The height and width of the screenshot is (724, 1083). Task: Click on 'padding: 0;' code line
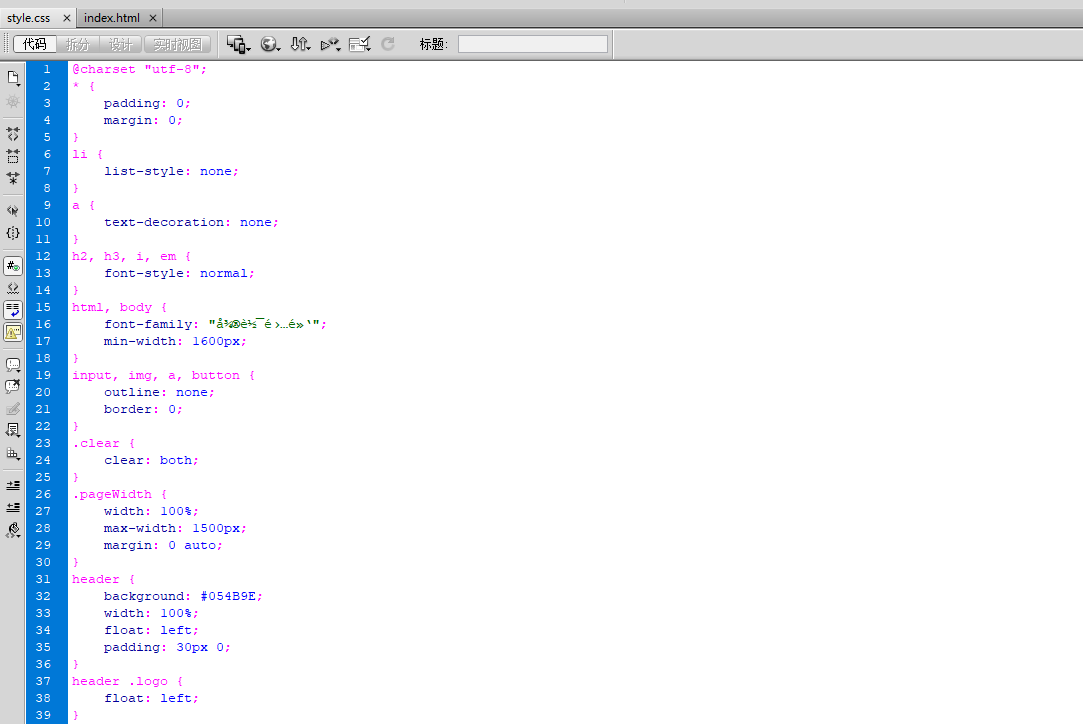(x=147, y=103)
